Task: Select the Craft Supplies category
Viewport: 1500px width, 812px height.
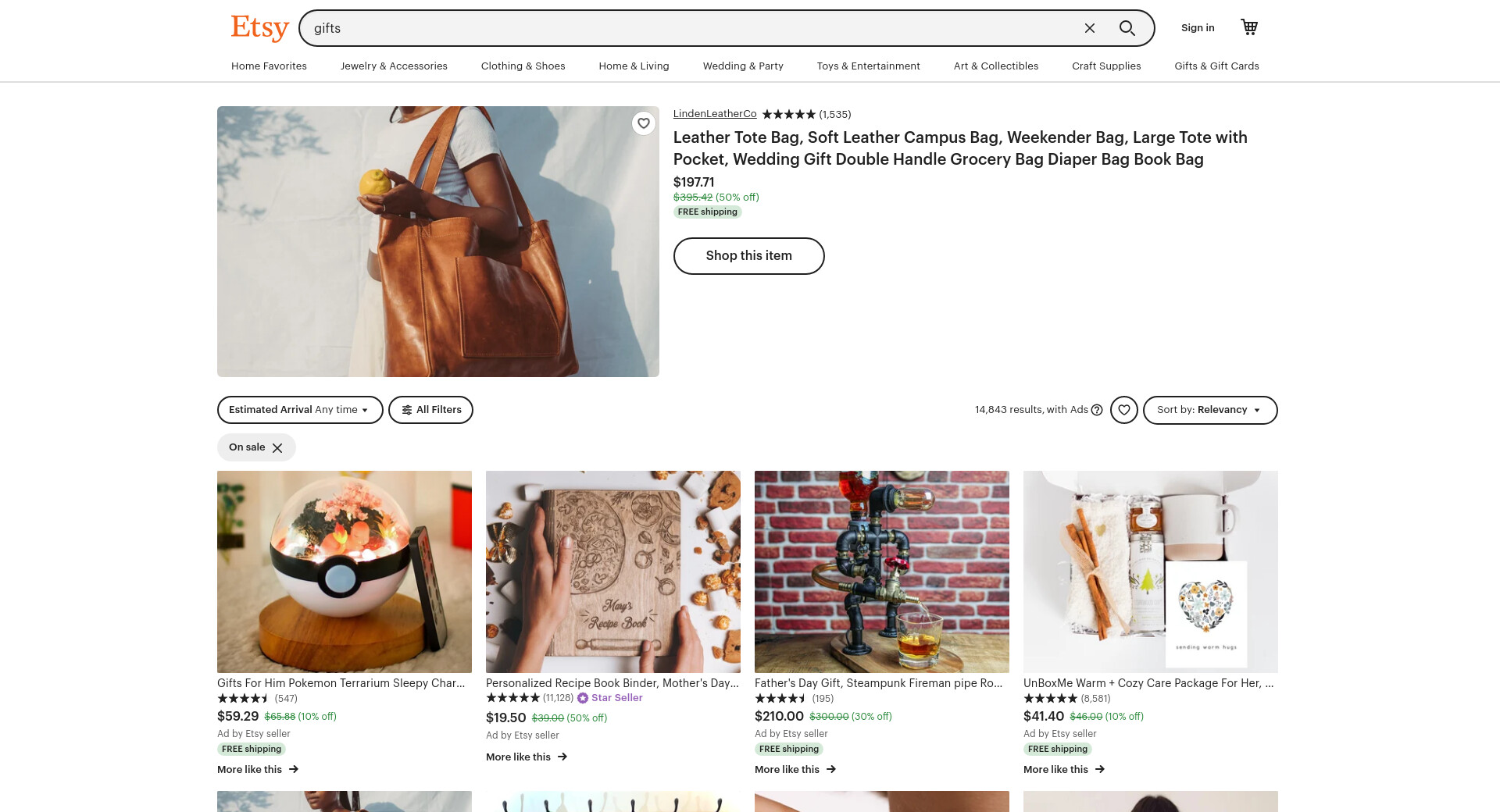Action: point(1106,66)
